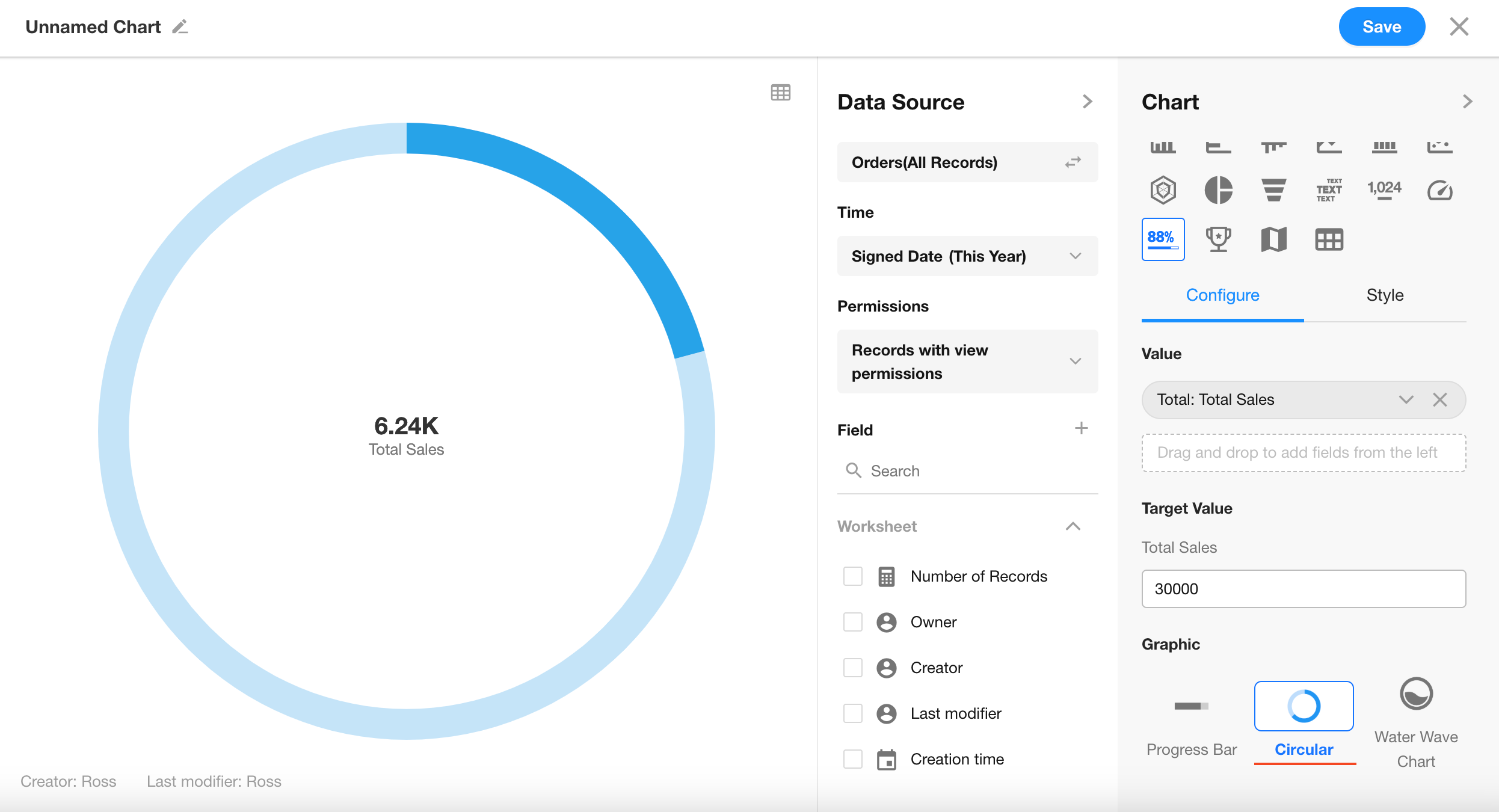The image size is (1499, 812).
Task: Enable the Creation time field checkbox
Action: [852, 759]
